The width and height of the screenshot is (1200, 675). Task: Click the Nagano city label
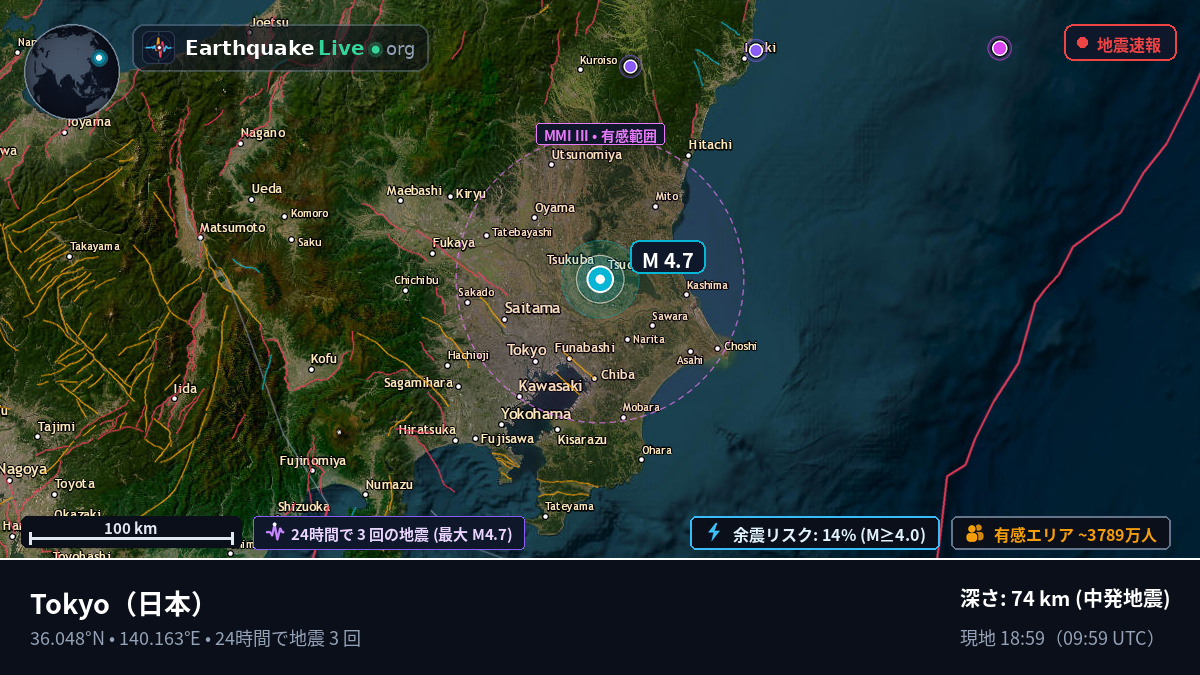[x=263, y=132]
